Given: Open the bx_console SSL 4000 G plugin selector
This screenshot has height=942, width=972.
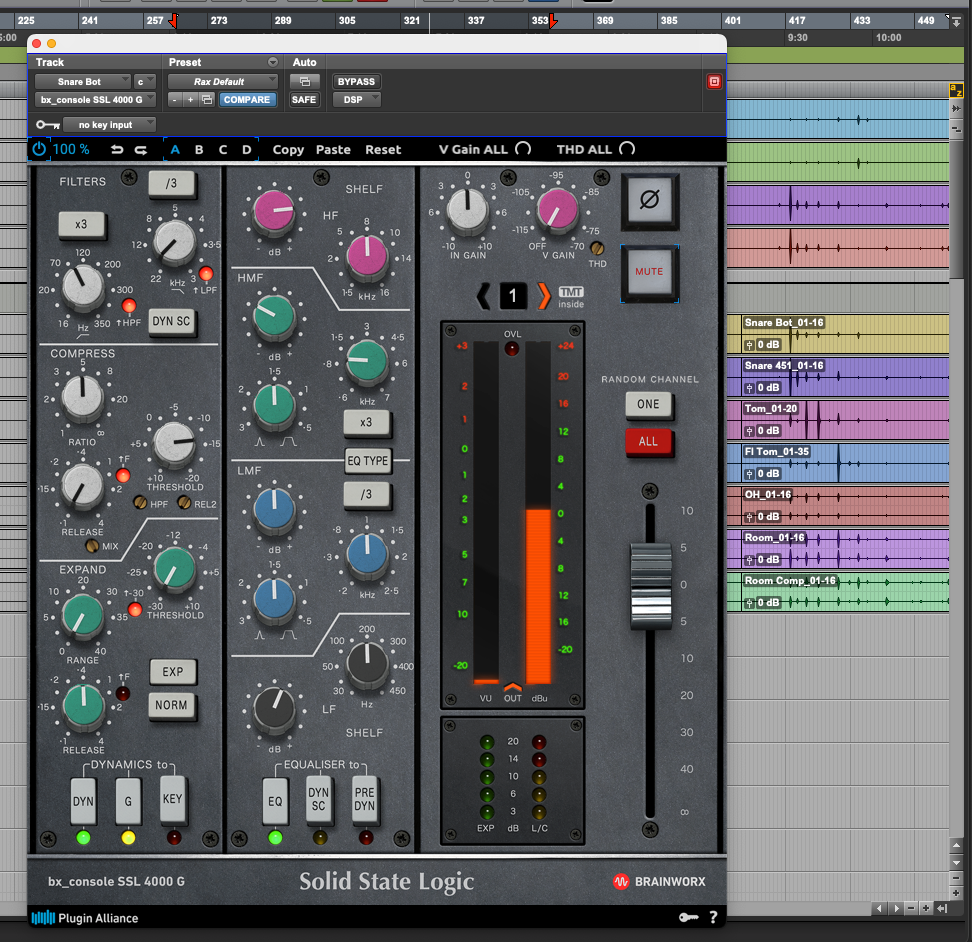Looking at the screenshot, I should [x=95, y=100].
